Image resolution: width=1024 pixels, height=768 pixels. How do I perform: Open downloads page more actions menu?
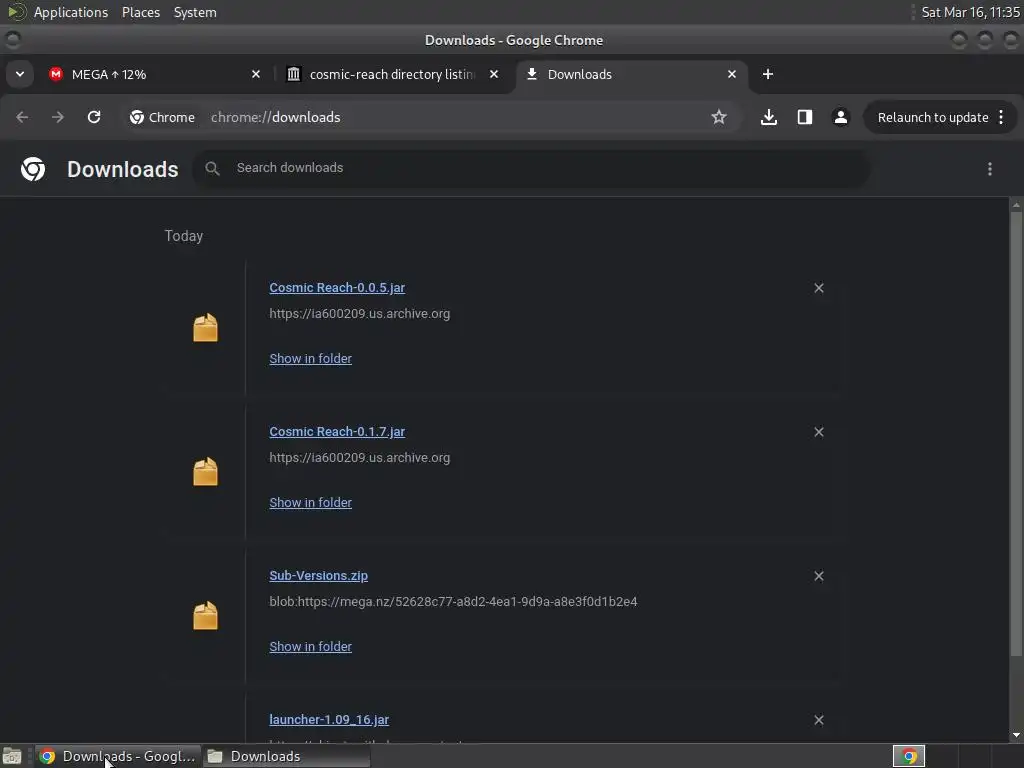[x=990, y=169]
